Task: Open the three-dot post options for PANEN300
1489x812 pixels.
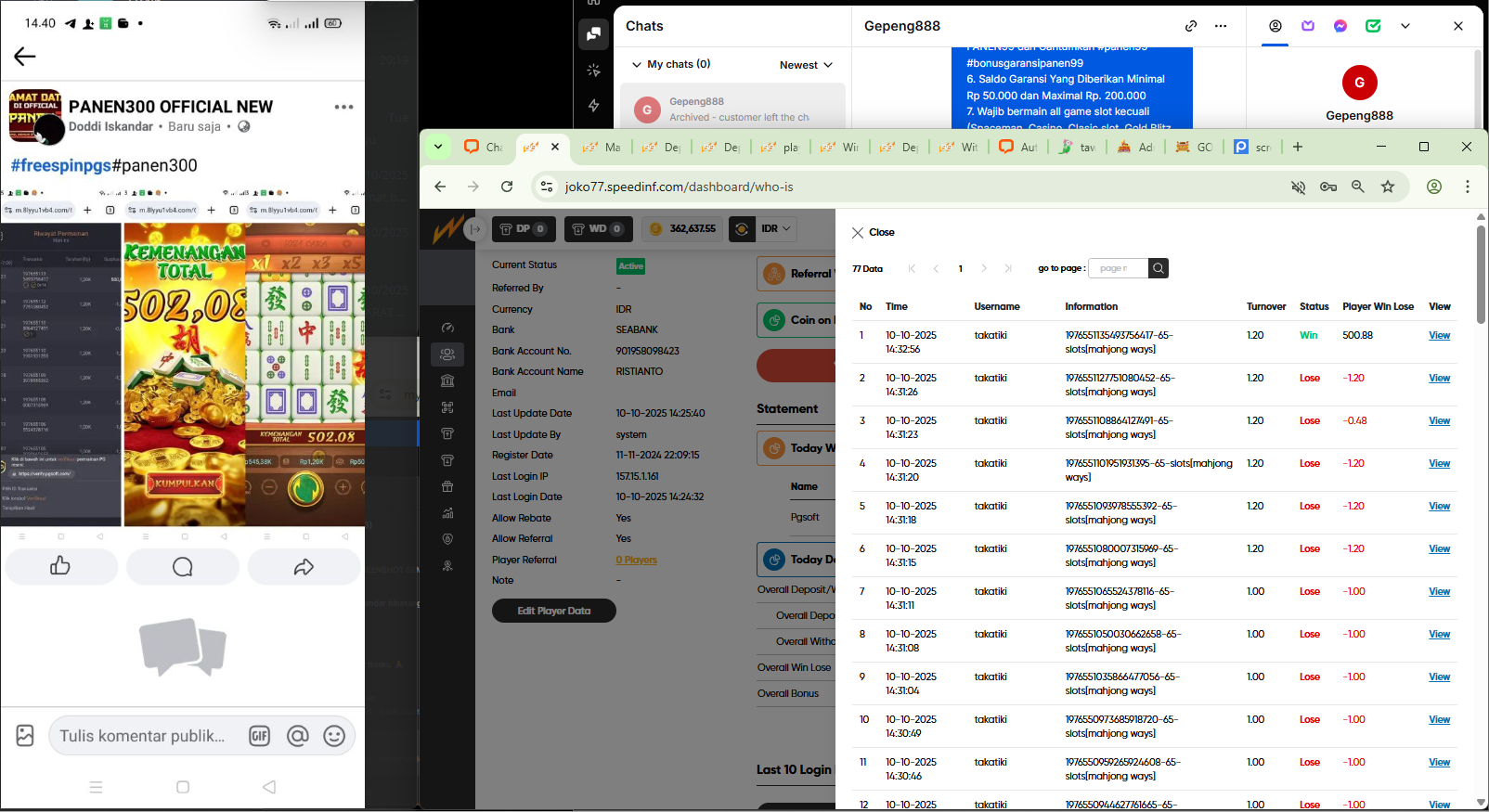Action: pos(343,107)
